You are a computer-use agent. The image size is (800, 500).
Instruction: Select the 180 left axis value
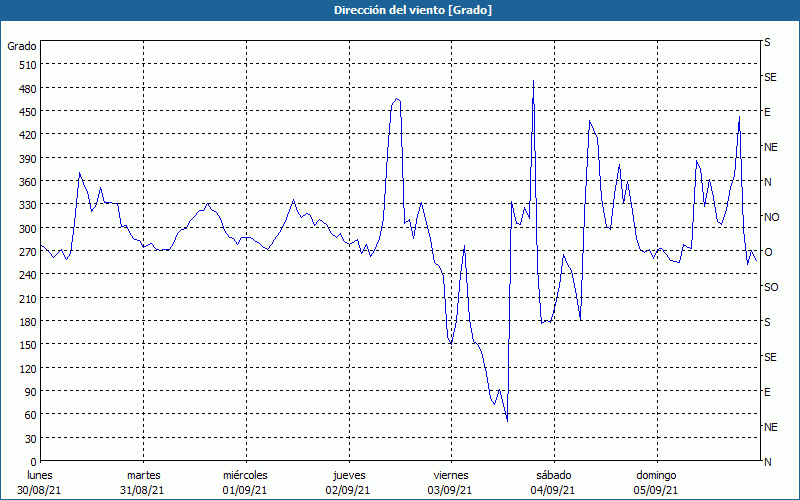28,322
